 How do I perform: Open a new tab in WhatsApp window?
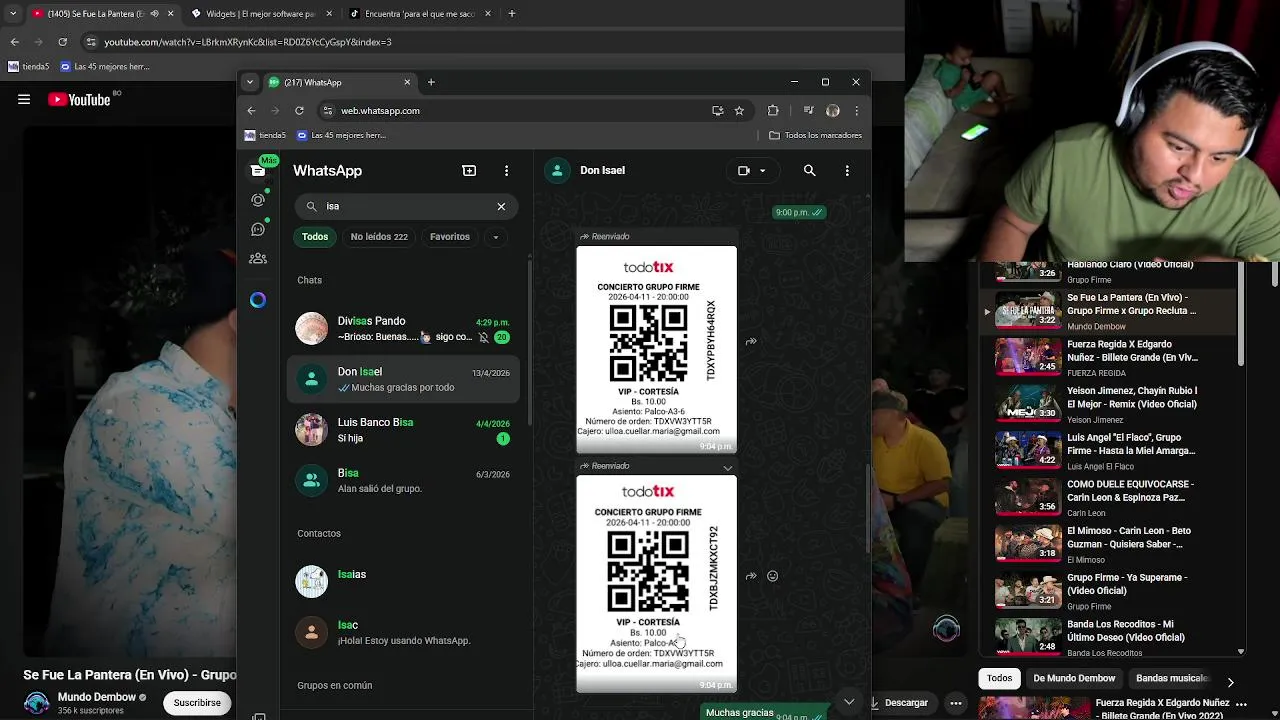(x=431, y=82)
